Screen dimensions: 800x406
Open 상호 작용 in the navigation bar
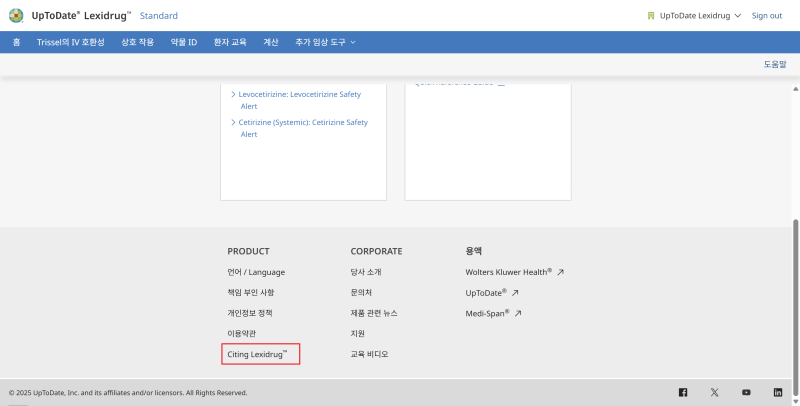point(137,42)
